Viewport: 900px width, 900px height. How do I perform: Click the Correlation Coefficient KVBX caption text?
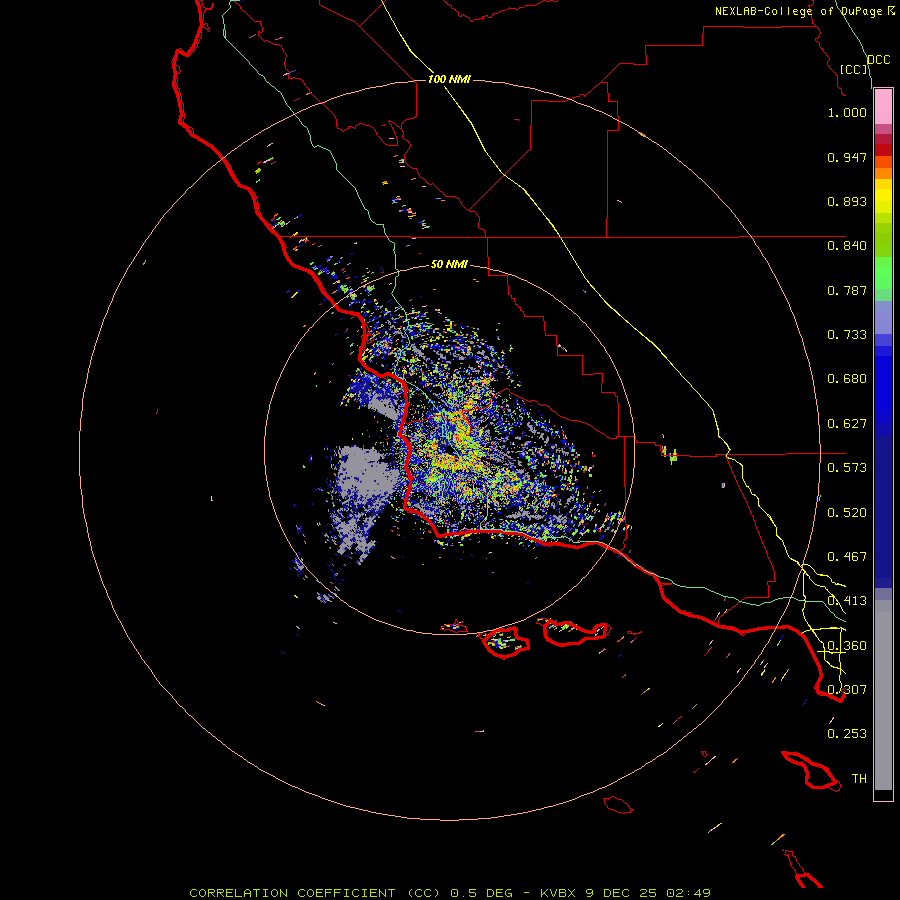click(x=450, y=893)
